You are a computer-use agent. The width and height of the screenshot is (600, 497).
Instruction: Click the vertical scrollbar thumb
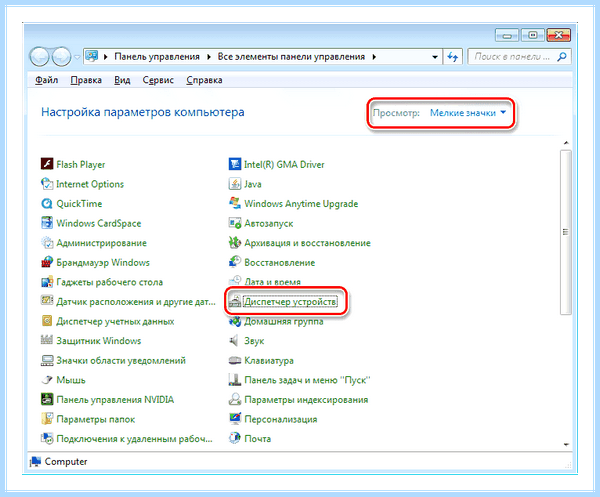pos(566,232)
